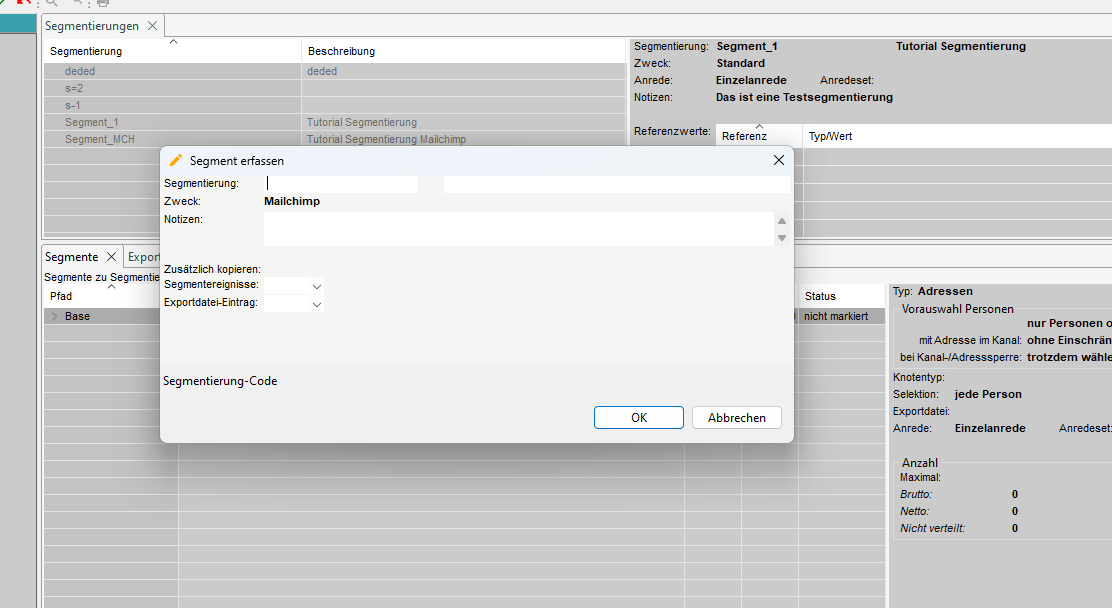Close the Segment erfassen dialog
This screenshot has width=1112, height=608.
779,160
